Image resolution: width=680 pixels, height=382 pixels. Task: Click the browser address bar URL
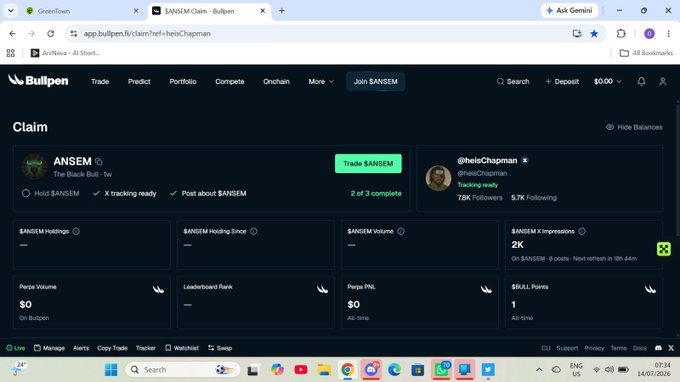[147, 33]
